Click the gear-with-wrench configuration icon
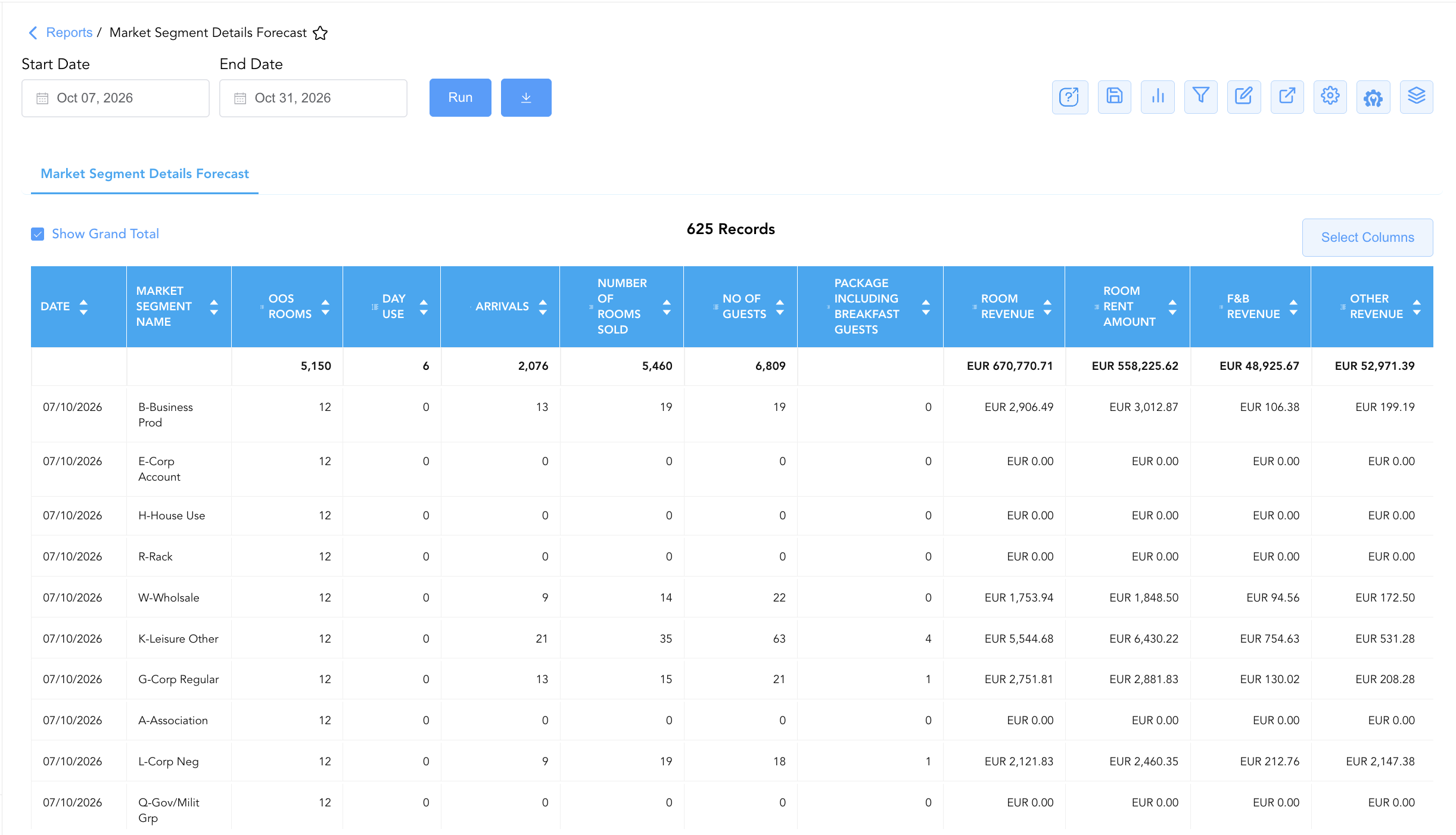The width and height of the screenshot is (1456, 835). tap(1373, 97)
